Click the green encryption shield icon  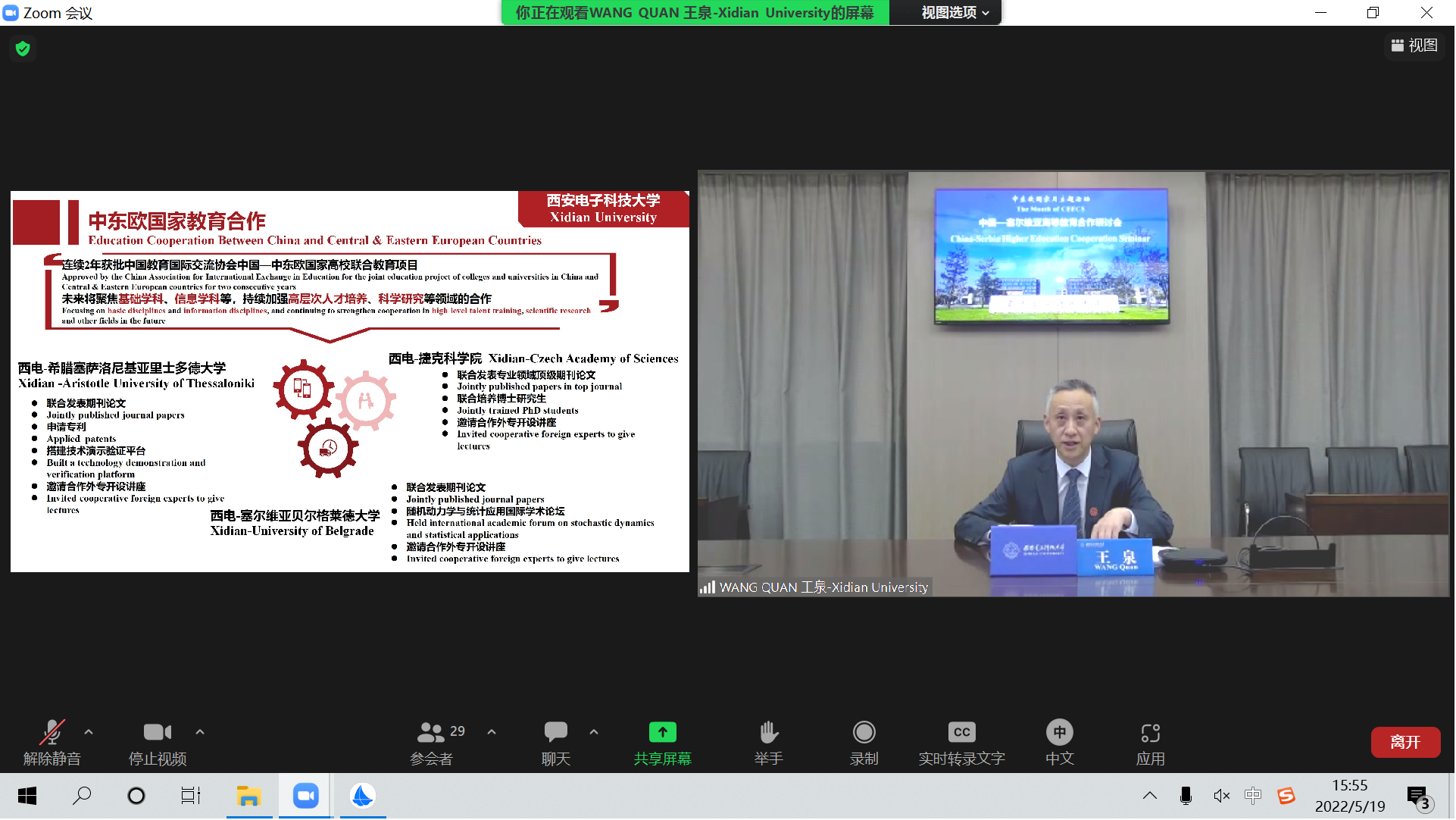click(23, 49)
